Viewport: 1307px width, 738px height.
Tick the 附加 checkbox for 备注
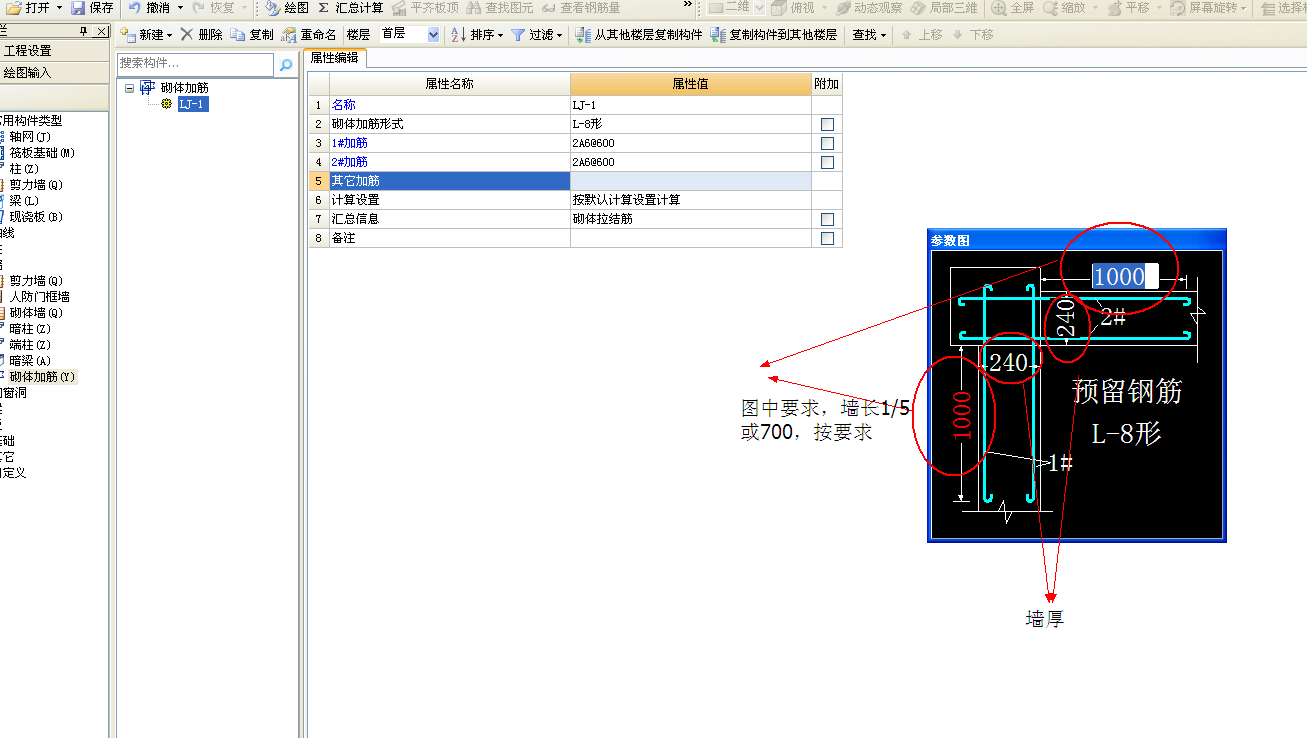pos(827,238)
